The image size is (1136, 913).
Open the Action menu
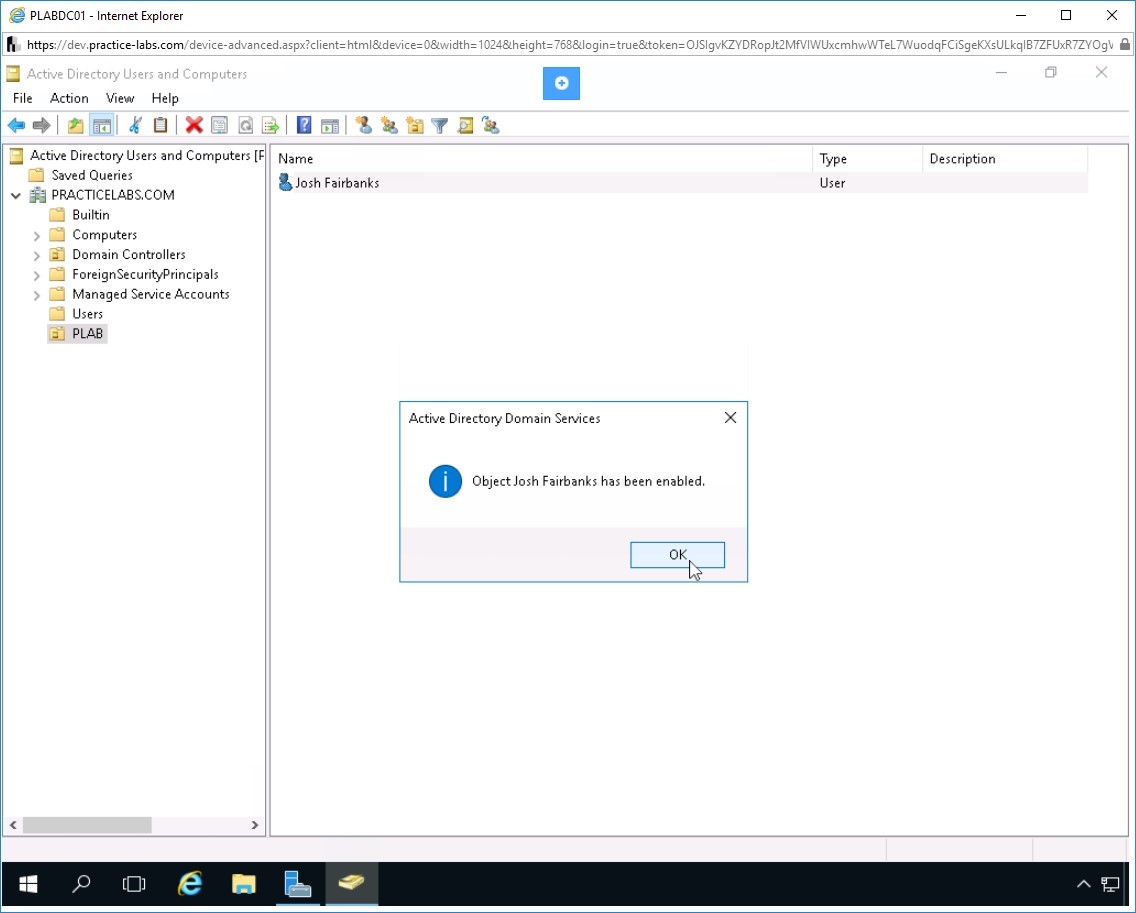pyautogui.click(x=69, y=98)
